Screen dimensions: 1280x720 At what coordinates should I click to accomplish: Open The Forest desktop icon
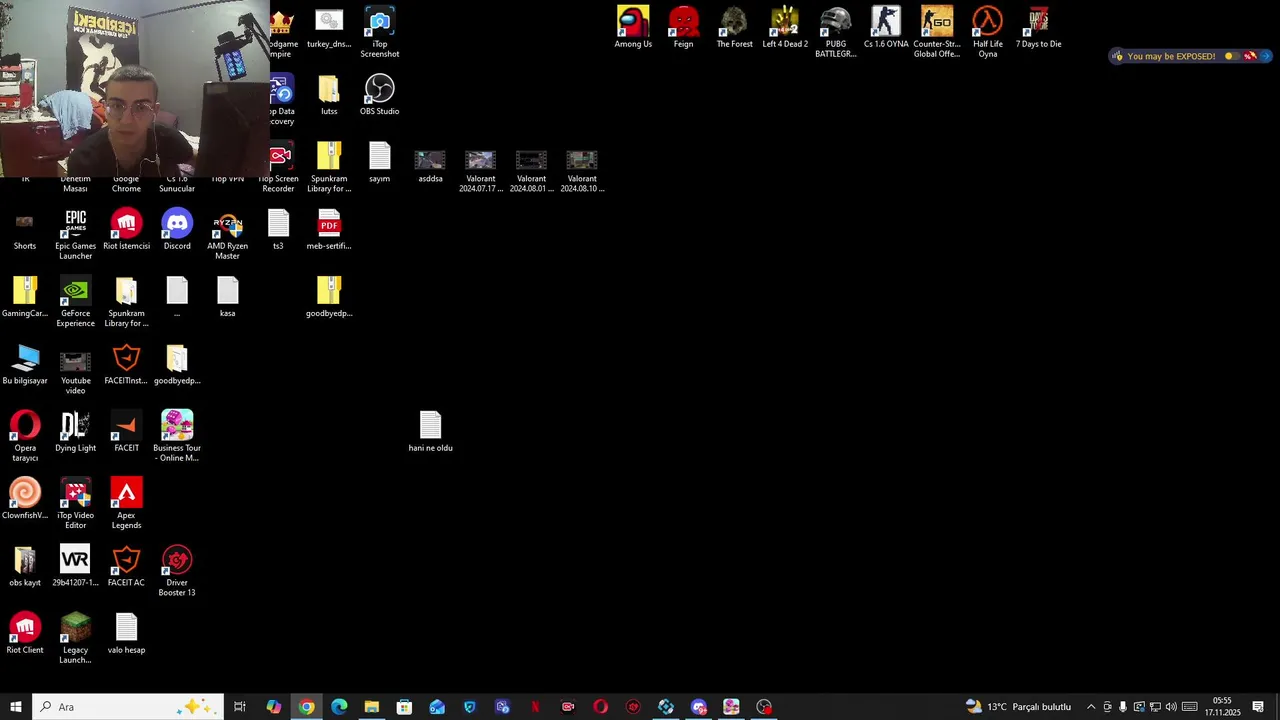pyautogui.click(x=734, y=27)
